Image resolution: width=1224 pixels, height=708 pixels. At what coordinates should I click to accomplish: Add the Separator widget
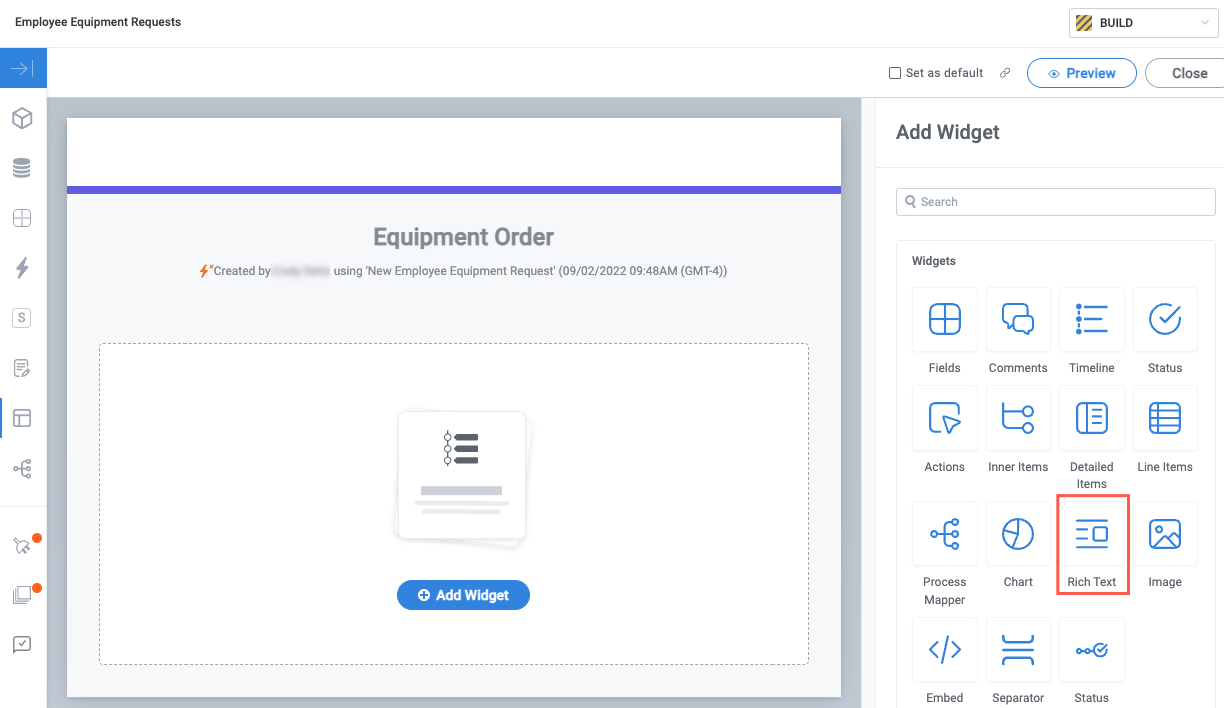pos(1018,650)
